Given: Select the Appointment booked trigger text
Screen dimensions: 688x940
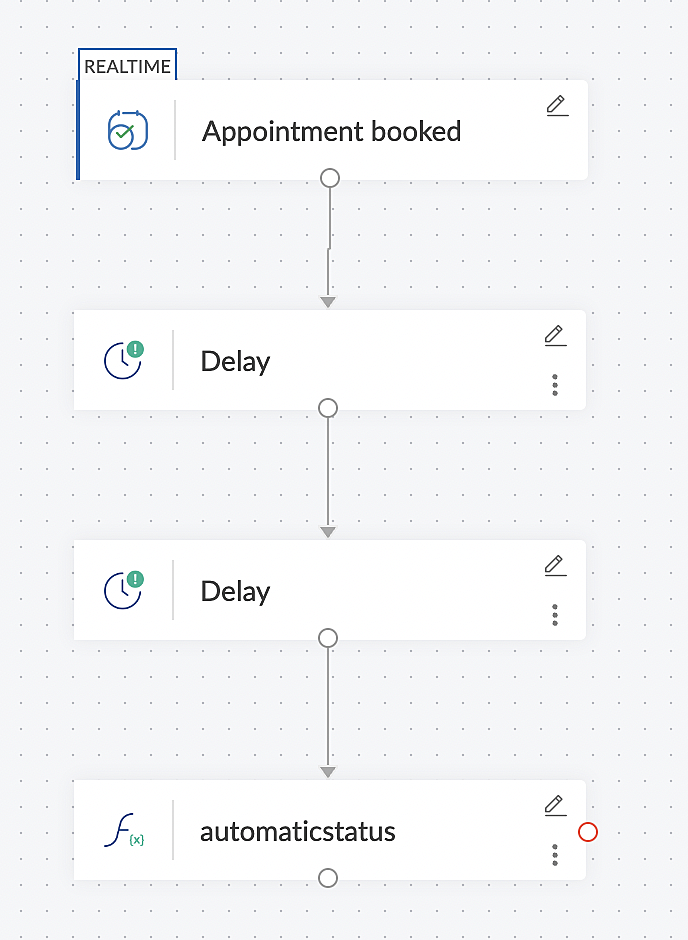Looking at the screenshot, I should tap(331, 131).
